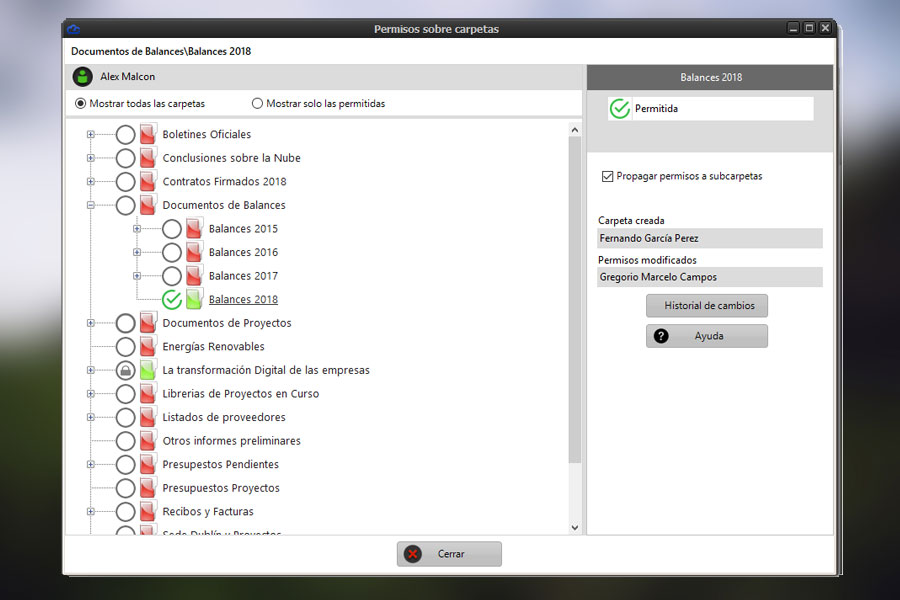900x600 pixels.
Task: Expand the Boletines Oficiales tree node
Action: (x=91, y=134)
